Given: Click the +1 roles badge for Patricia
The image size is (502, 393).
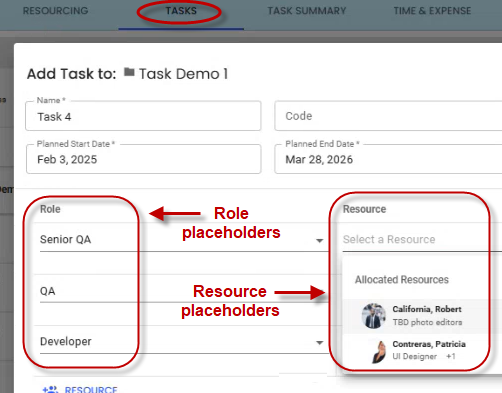Looking at the screenshot, I should 451,356.
